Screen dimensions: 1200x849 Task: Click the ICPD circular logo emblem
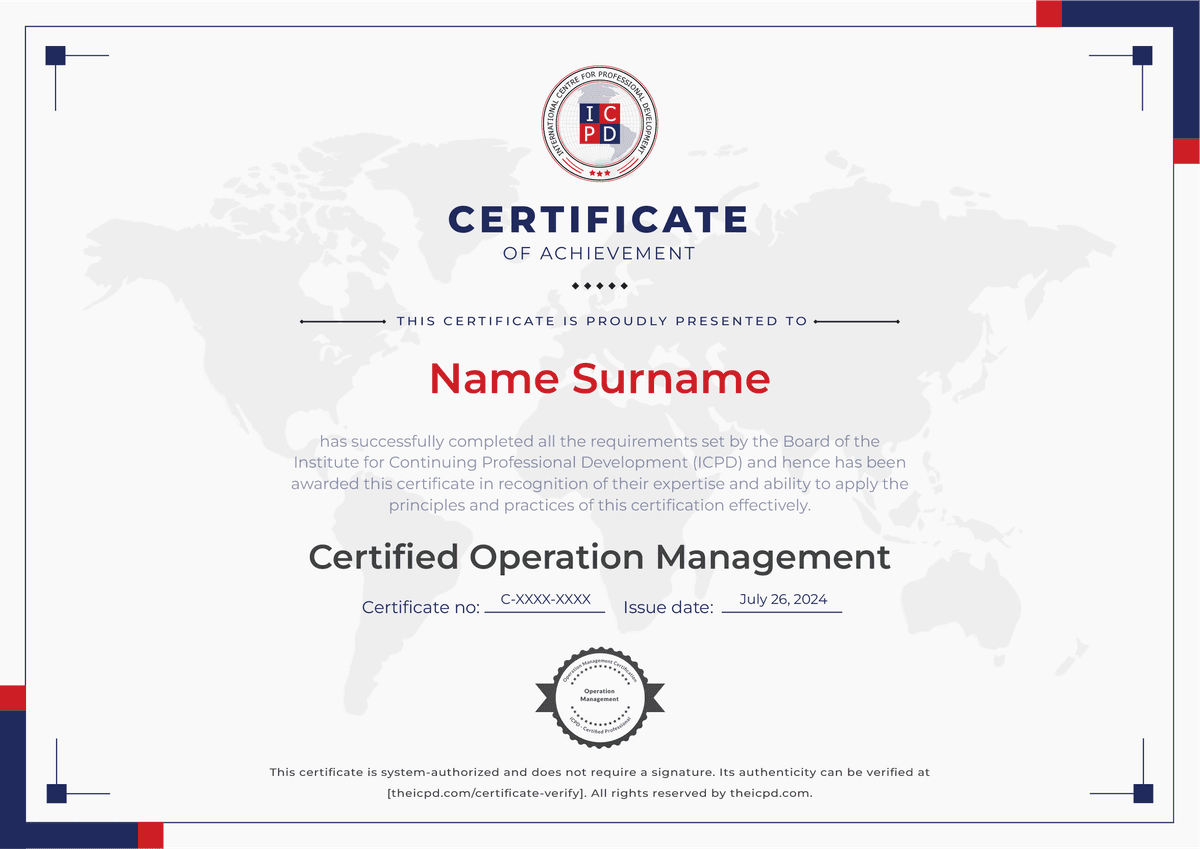[600, 125]
